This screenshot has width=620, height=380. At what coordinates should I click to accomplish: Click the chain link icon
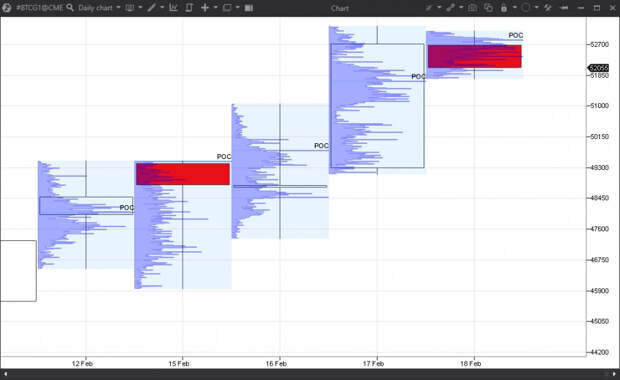coord(450,8)
